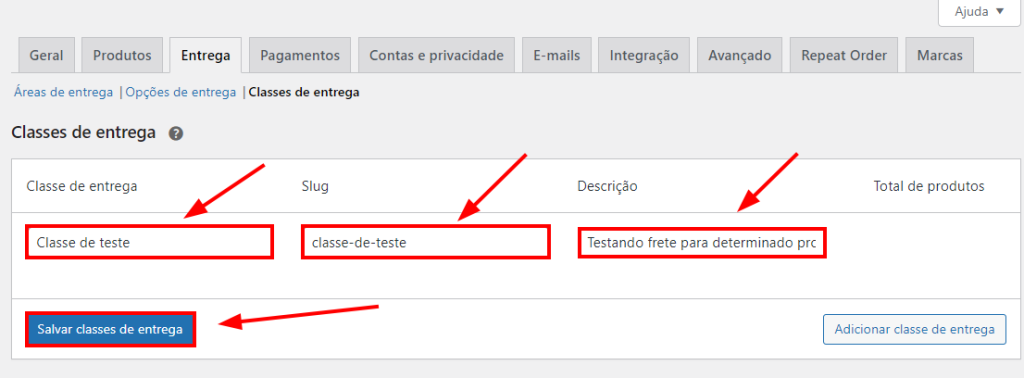Switch to the E-mails tab
1024x378 pixels.
(x=556, y=55)
